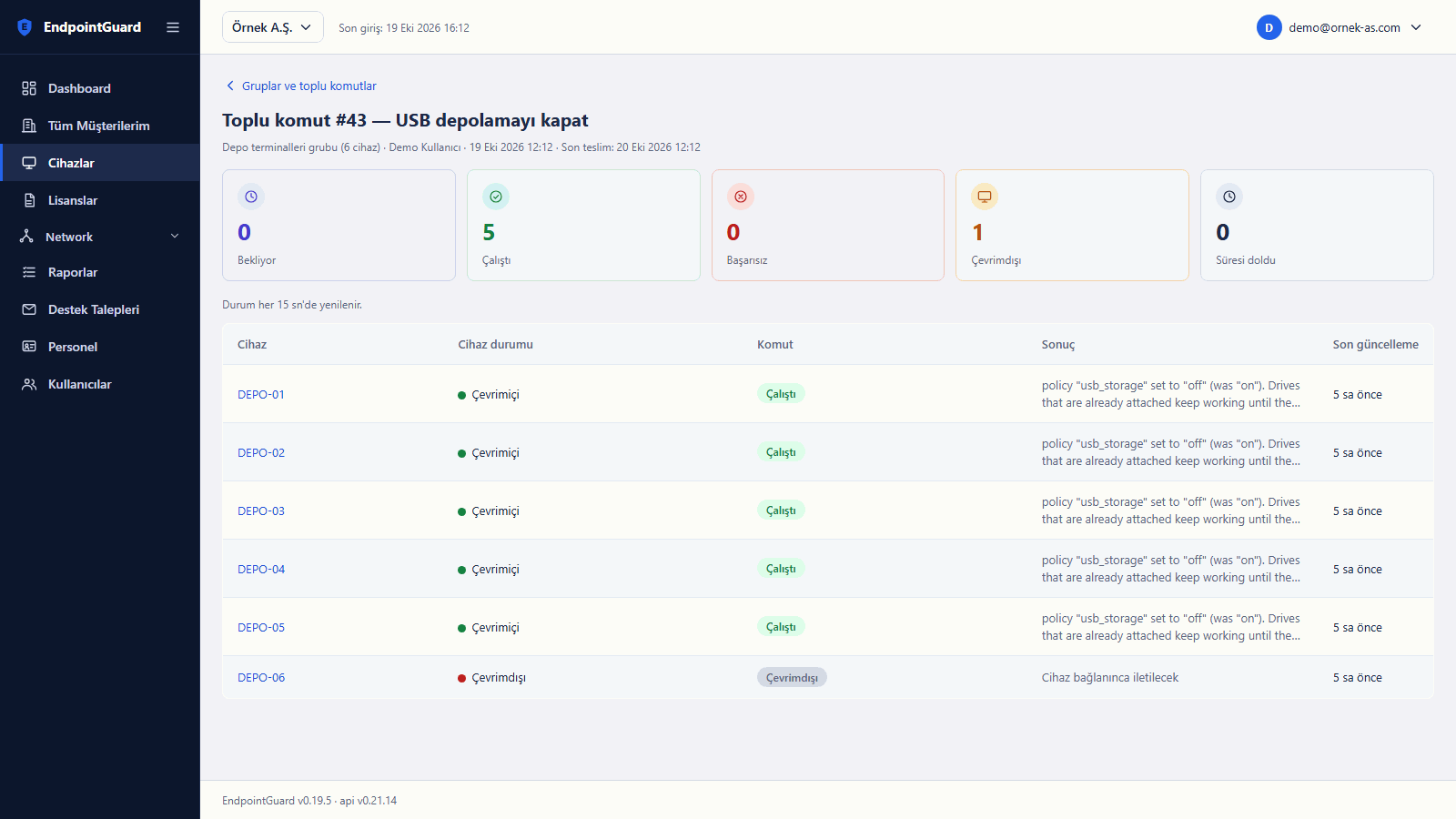Click the Son güncelleme column header
This screenshot has height=819, width=1456.
pos(1376,345)
